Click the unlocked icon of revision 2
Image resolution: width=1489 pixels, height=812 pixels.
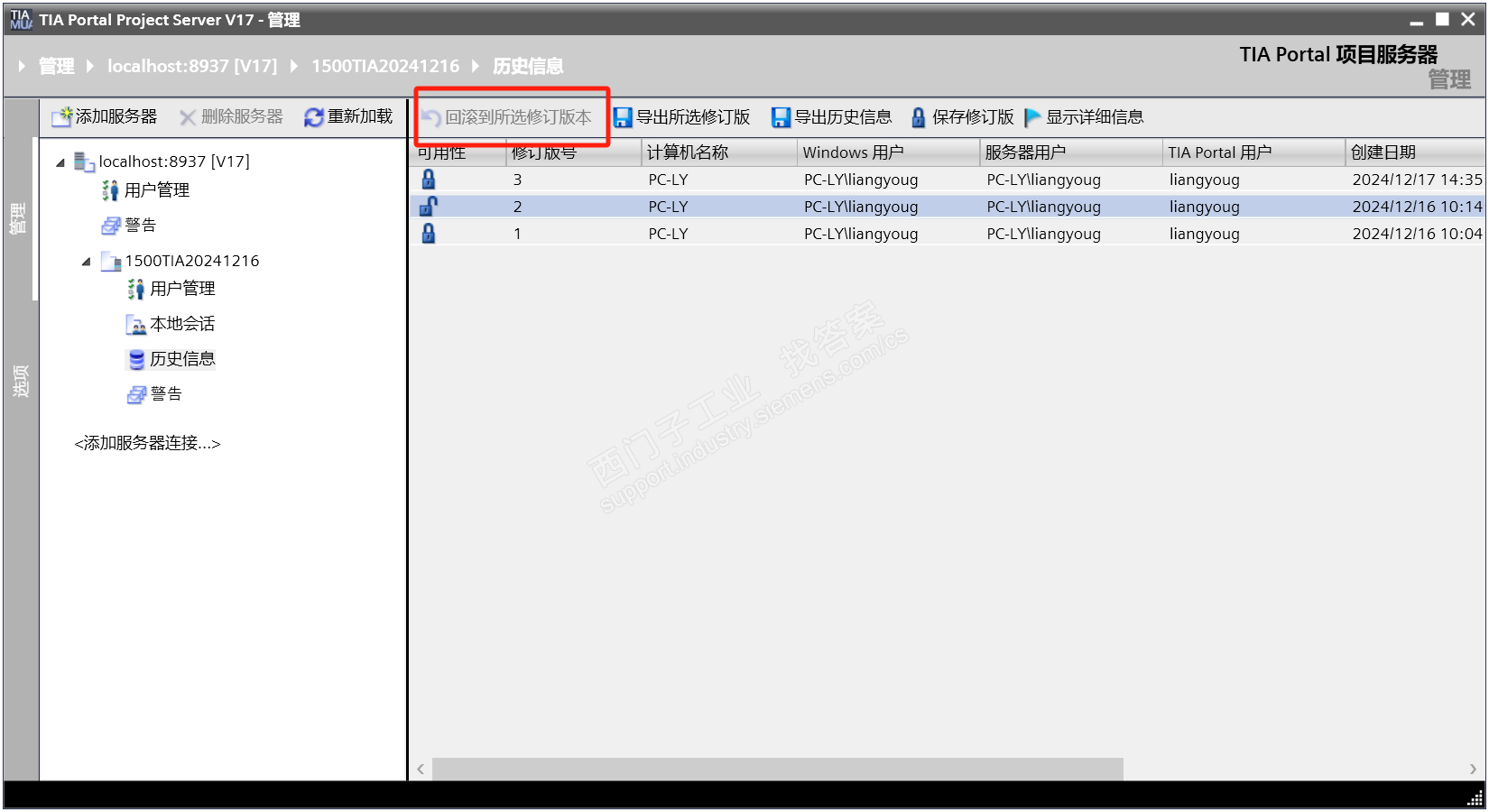point(429,207)
